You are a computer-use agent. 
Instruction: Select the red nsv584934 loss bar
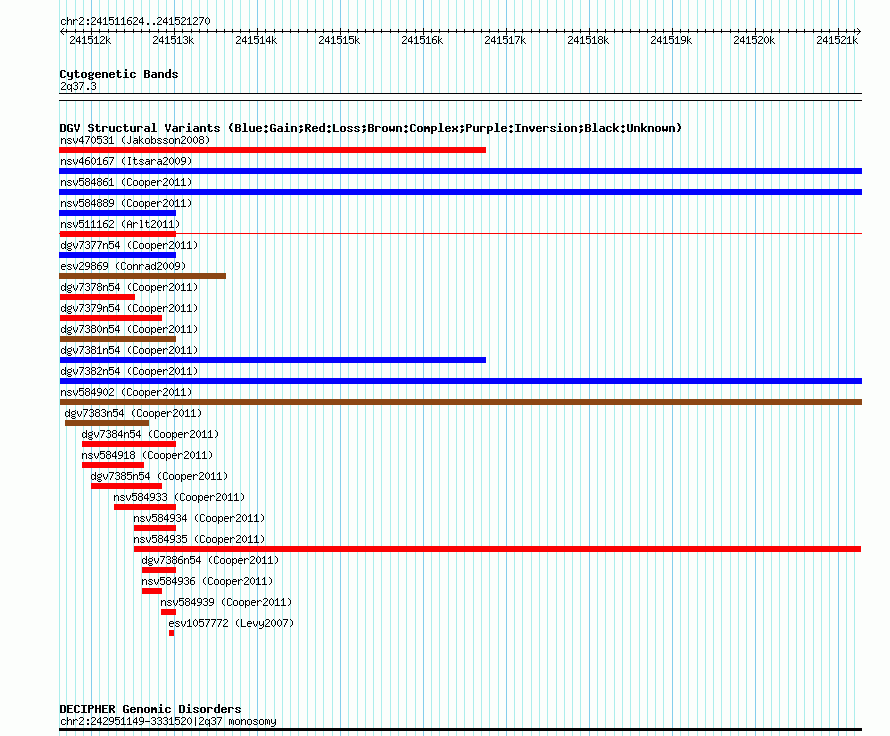pos(155,528)
